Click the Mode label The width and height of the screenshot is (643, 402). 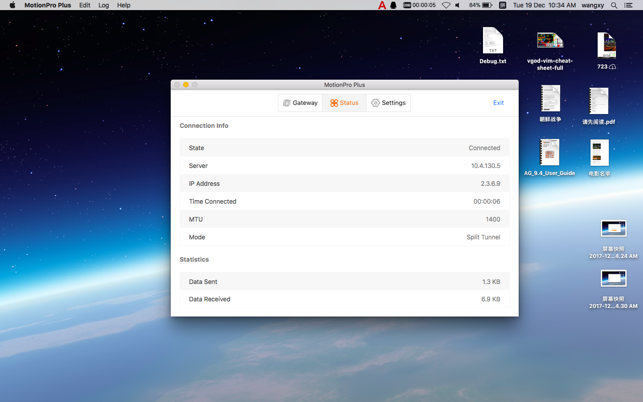197,237
